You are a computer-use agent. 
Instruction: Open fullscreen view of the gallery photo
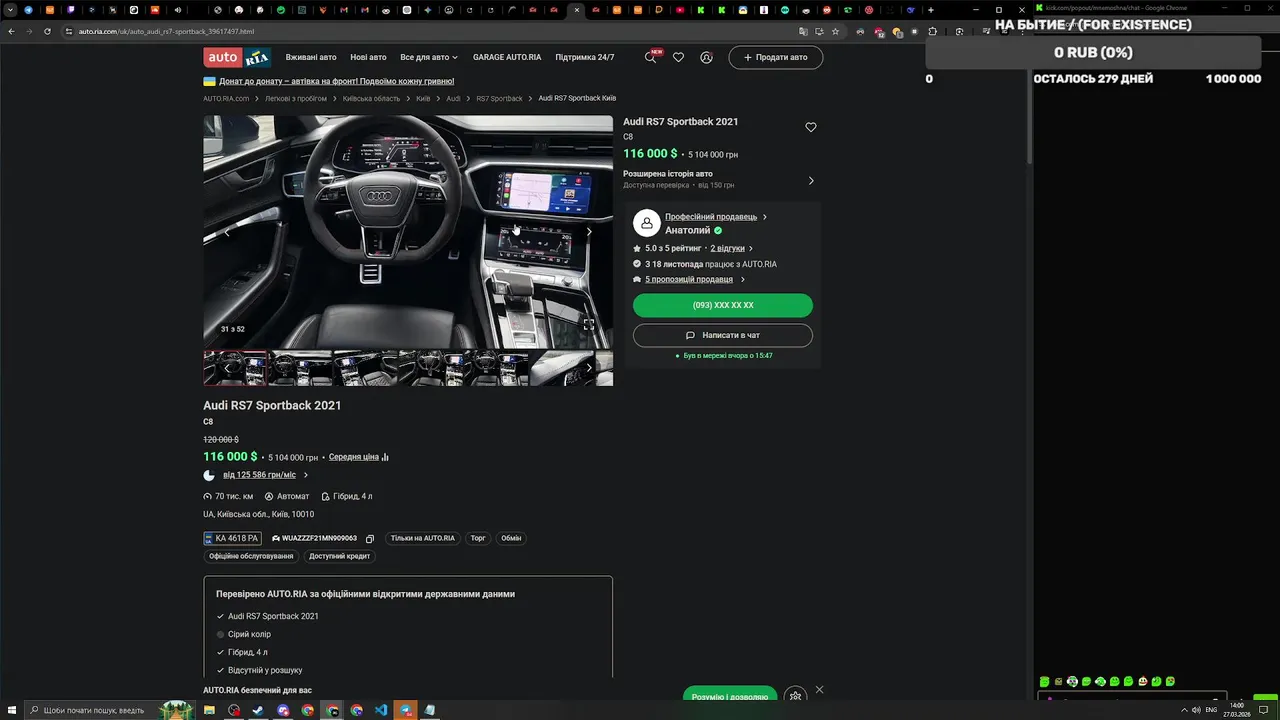tap(589, 324)
